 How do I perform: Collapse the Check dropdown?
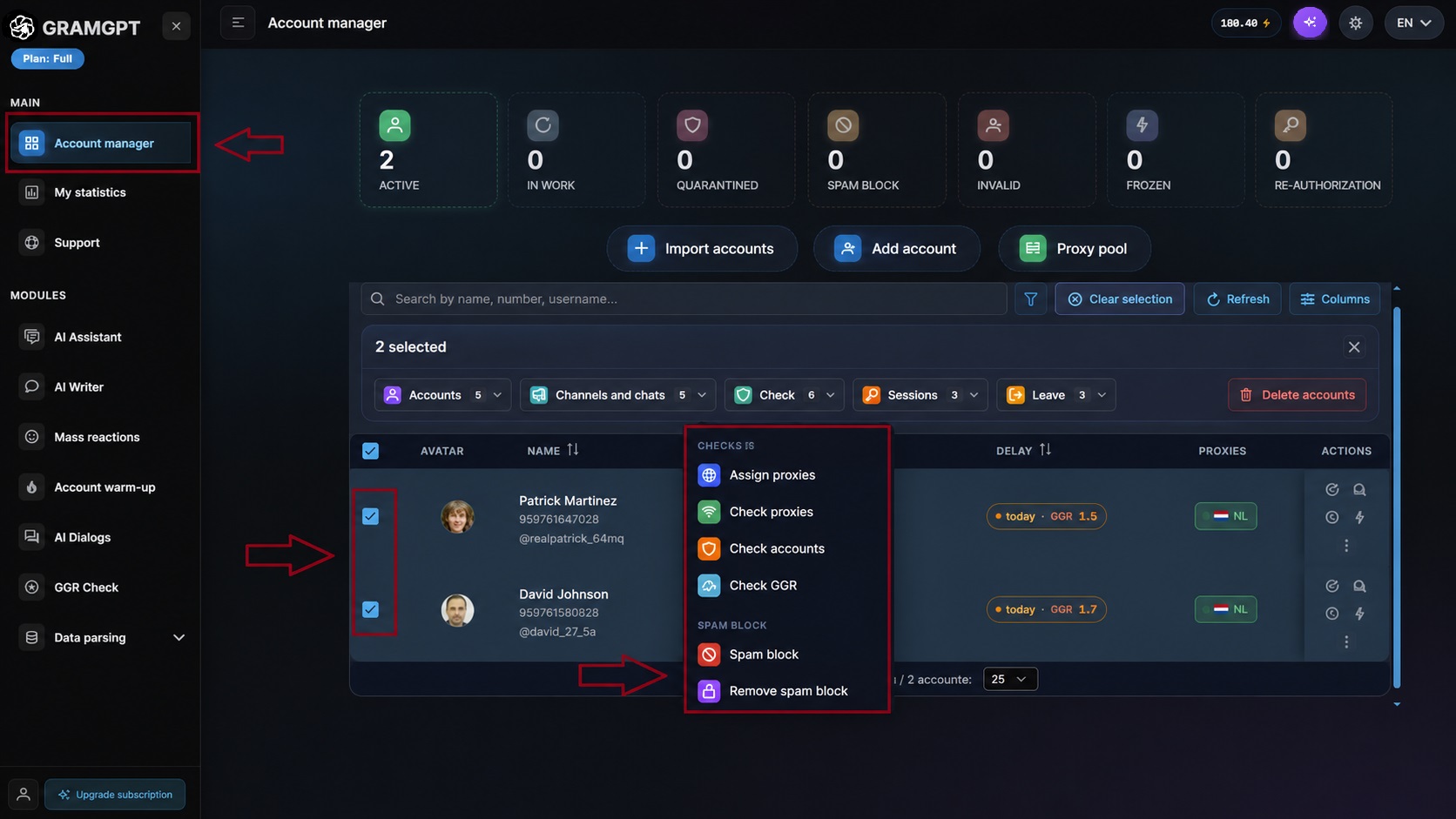(x=784, y=395)
